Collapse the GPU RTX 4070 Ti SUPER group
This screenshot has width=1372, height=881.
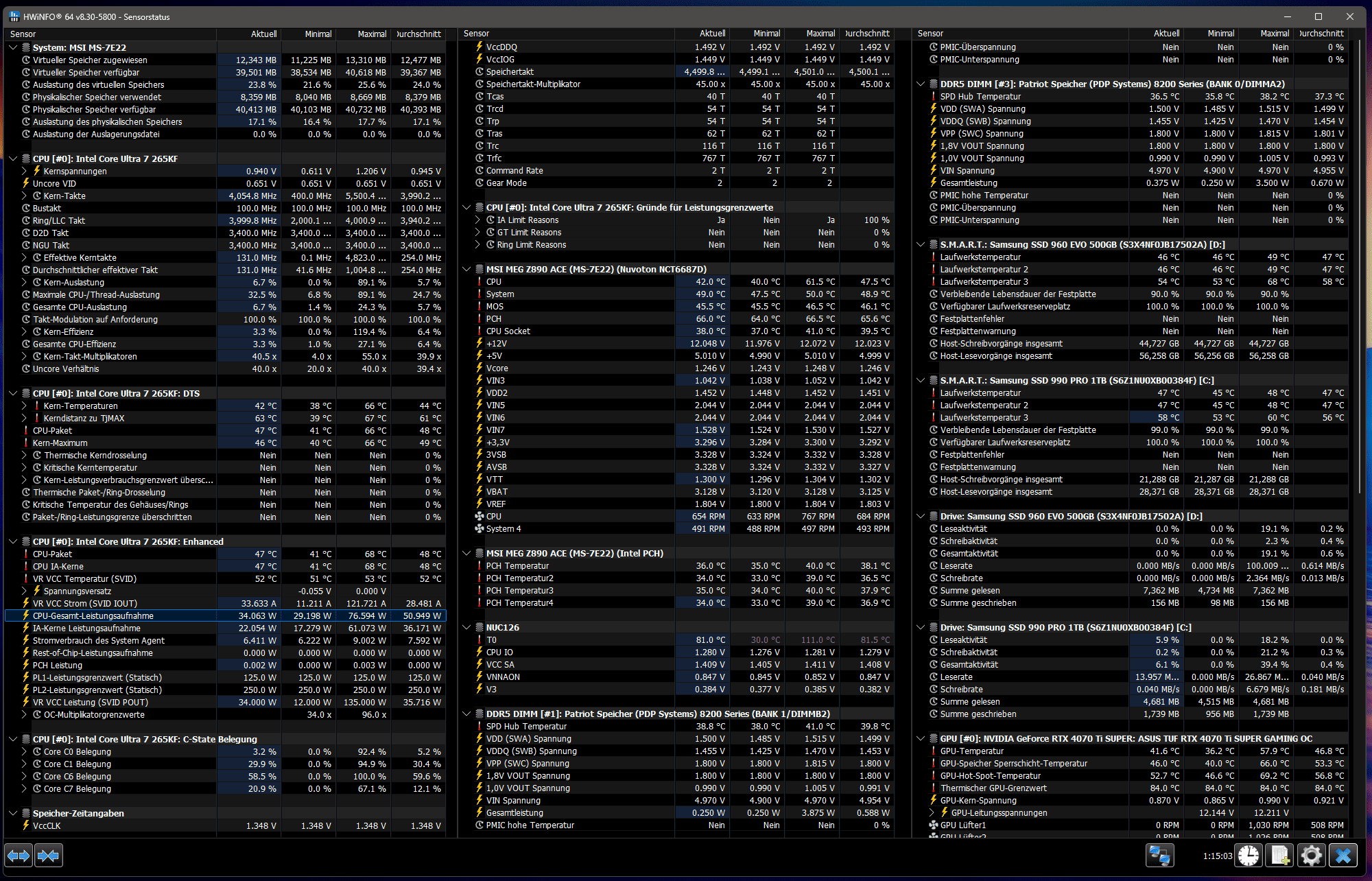tap(921, 738)
